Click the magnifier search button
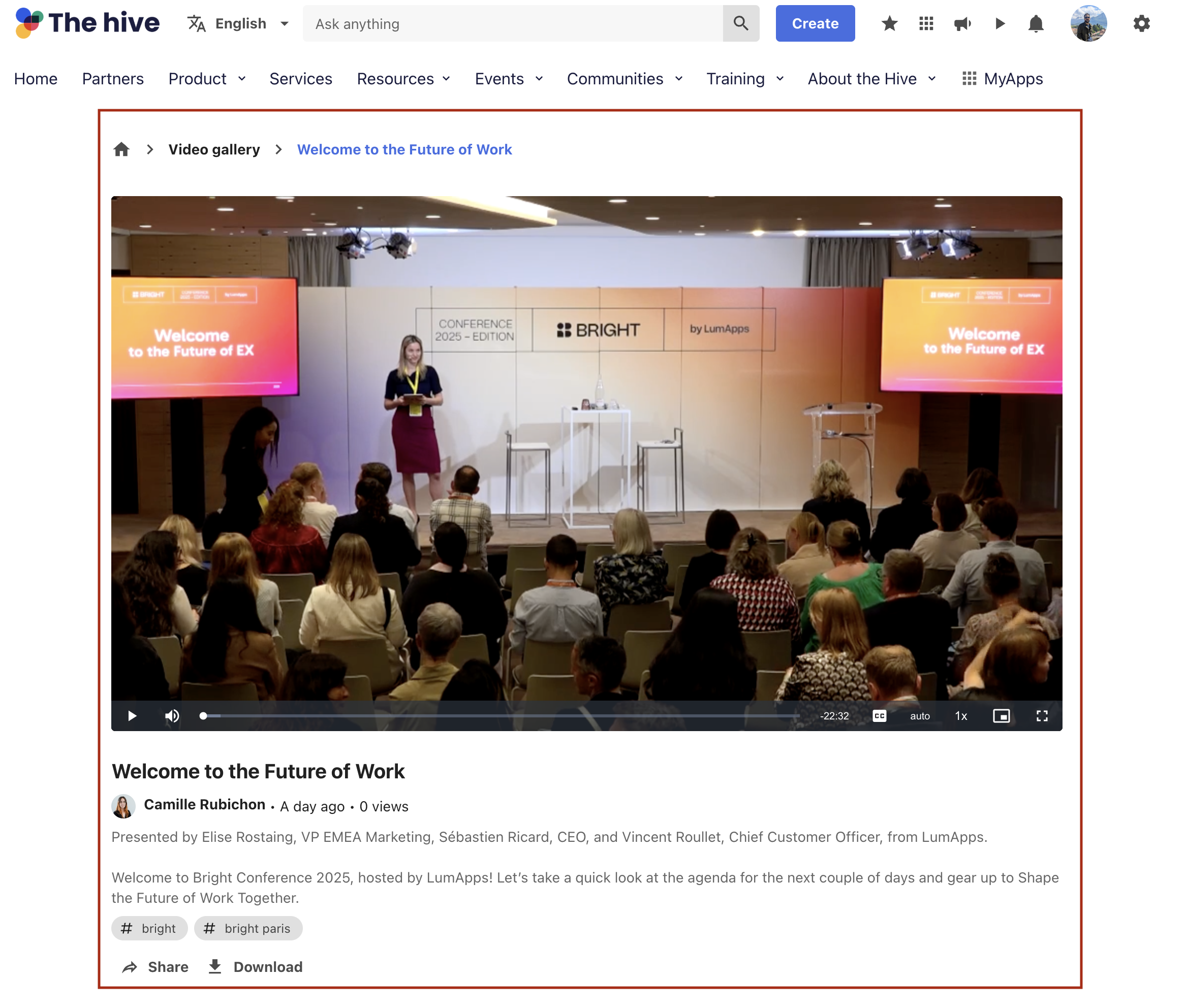The image size is (1186, 1008). click(x=741, y=23)
